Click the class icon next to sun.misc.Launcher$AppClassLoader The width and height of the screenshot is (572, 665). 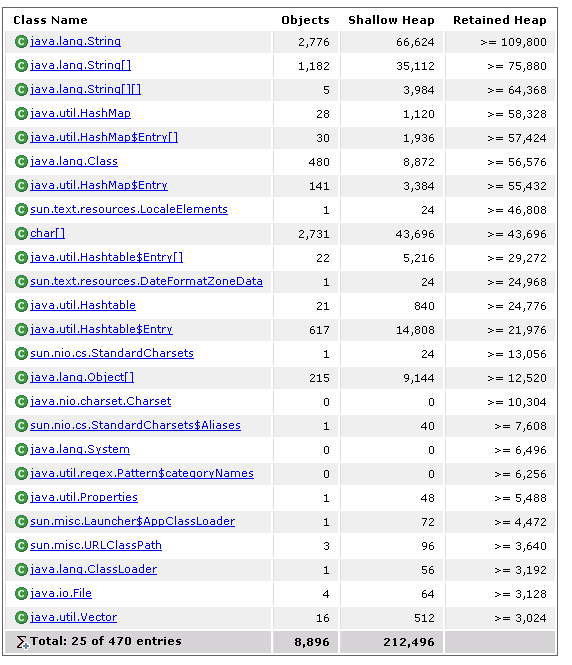(x=21, y=521)
